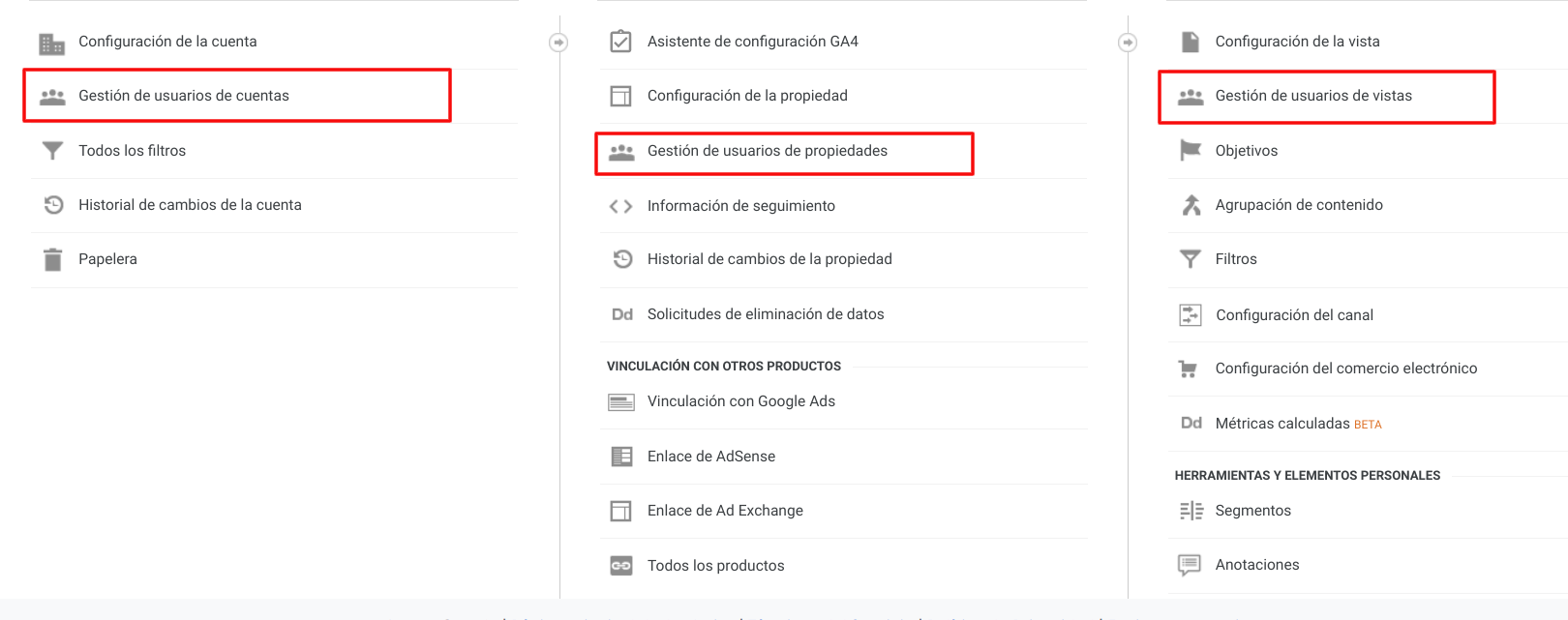Click the chain link icon beside Todos los productos
This screenshot has width=1568, height=620.
(620, 565)
